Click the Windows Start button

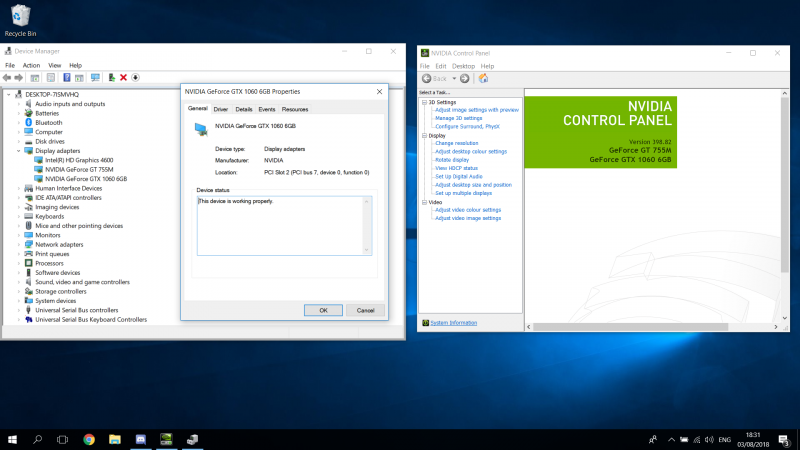click(14, 438)
